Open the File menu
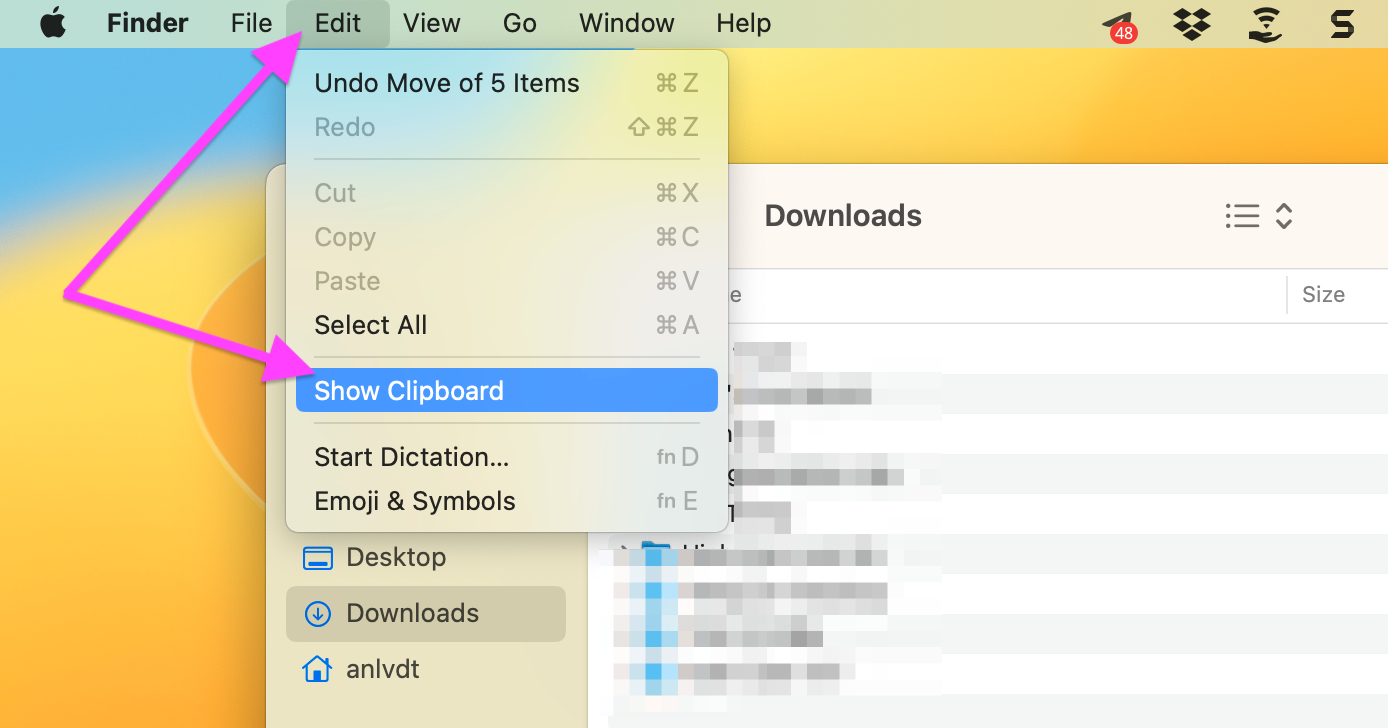This screenshot has width=1388, height=728. pyautogui.click(x=251, y=24)
